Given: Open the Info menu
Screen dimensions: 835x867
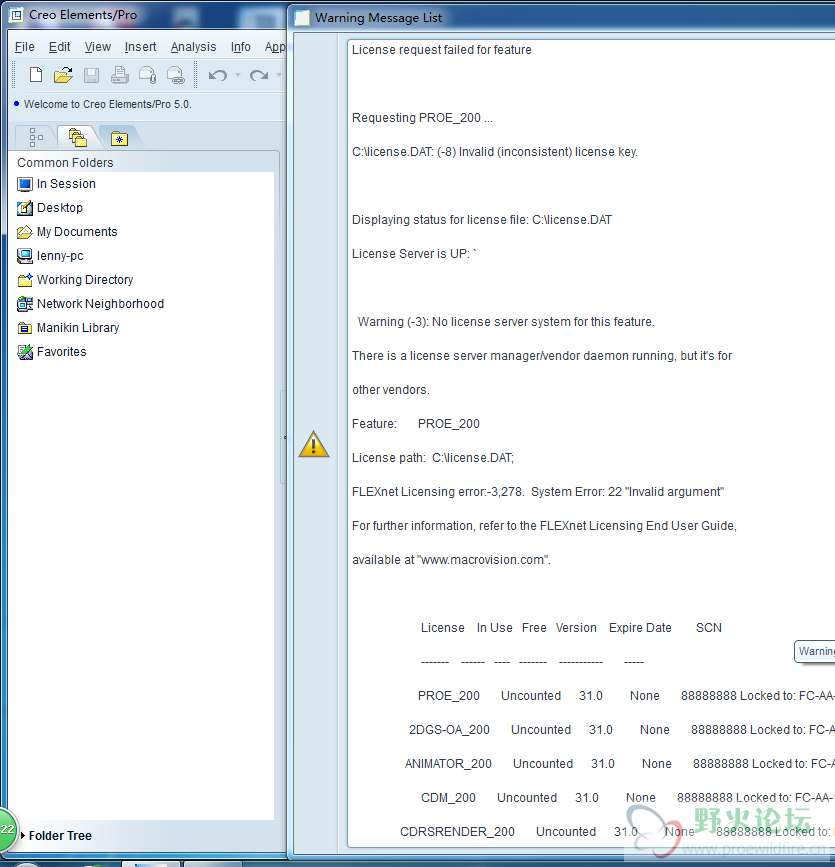Looking at the screenshot, I should tap(241, 47).
